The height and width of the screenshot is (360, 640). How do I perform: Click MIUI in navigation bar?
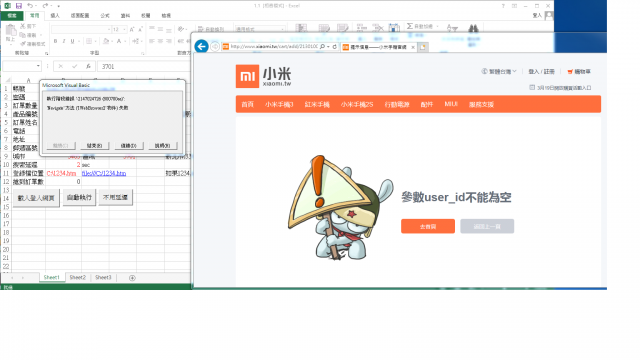451,104
